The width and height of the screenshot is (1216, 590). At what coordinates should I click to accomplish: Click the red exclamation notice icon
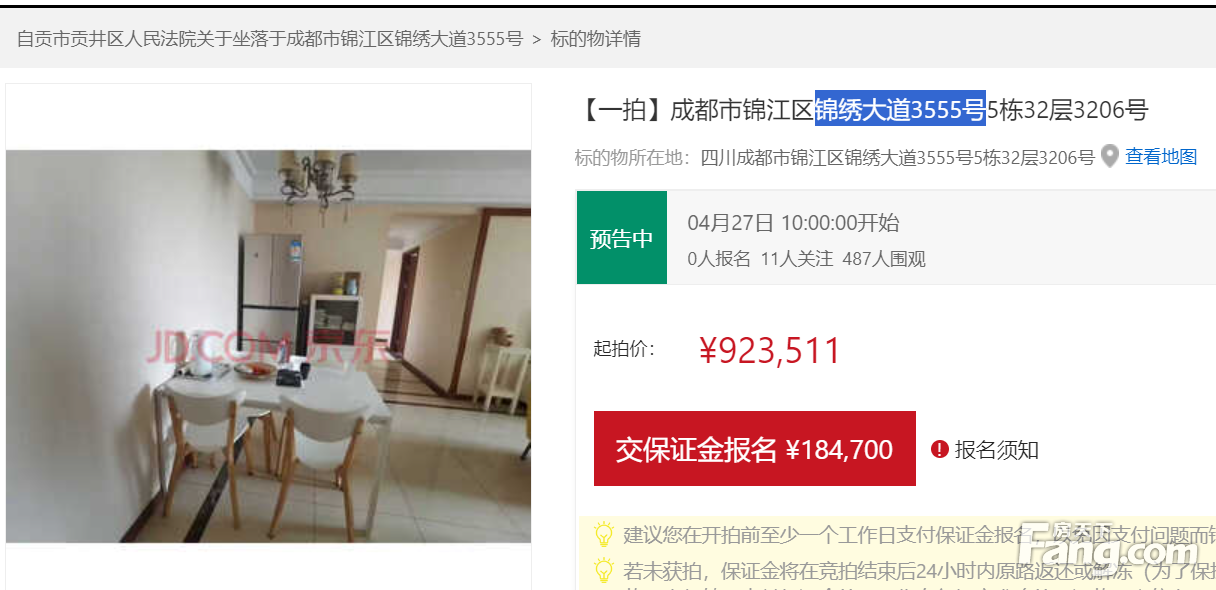click(939, 449)
